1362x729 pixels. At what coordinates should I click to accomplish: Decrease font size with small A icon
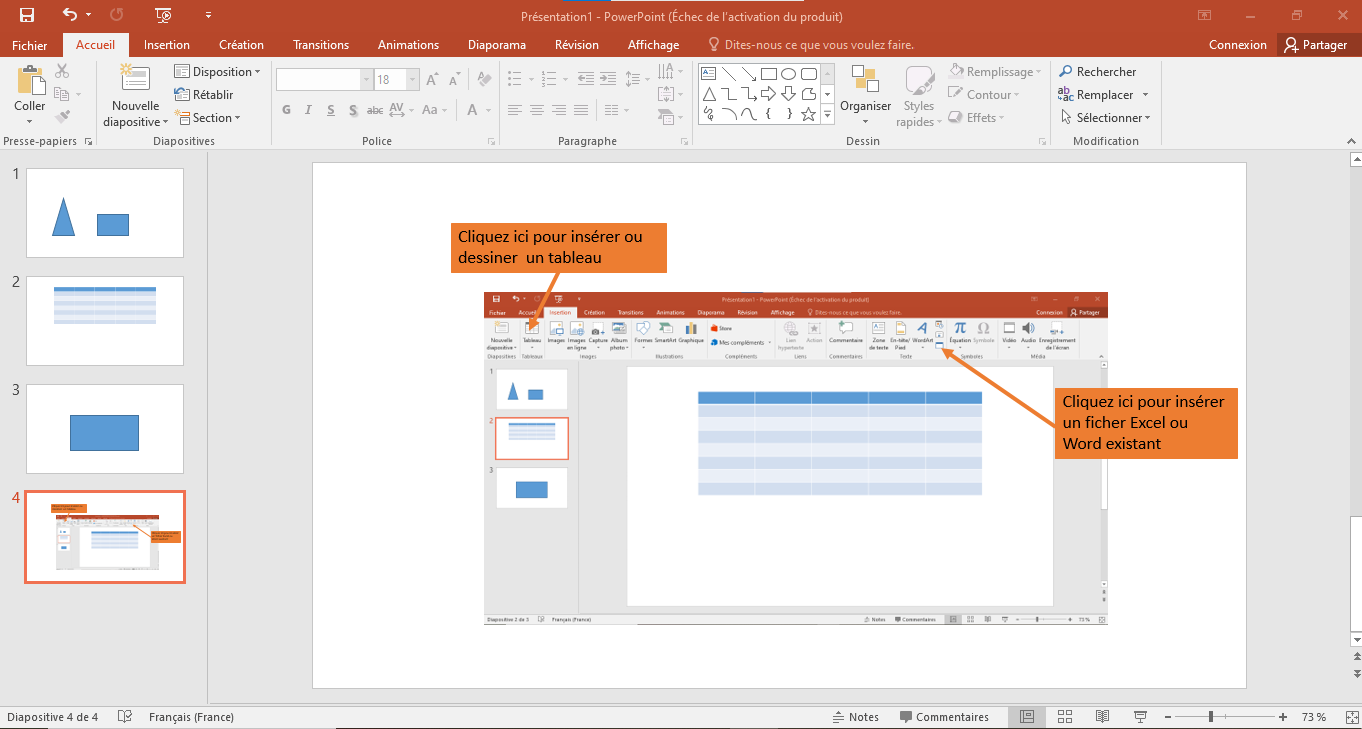454,80
